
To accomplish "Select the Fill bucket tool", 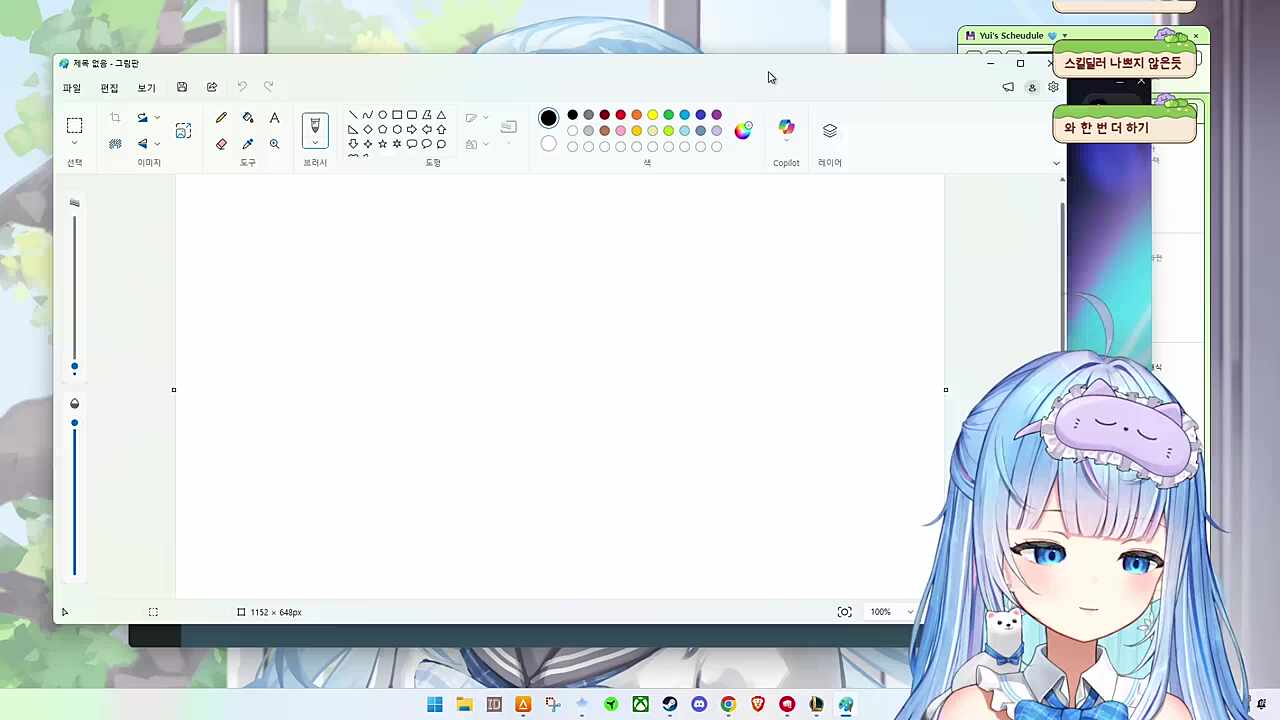I will [x=248, y=118].
